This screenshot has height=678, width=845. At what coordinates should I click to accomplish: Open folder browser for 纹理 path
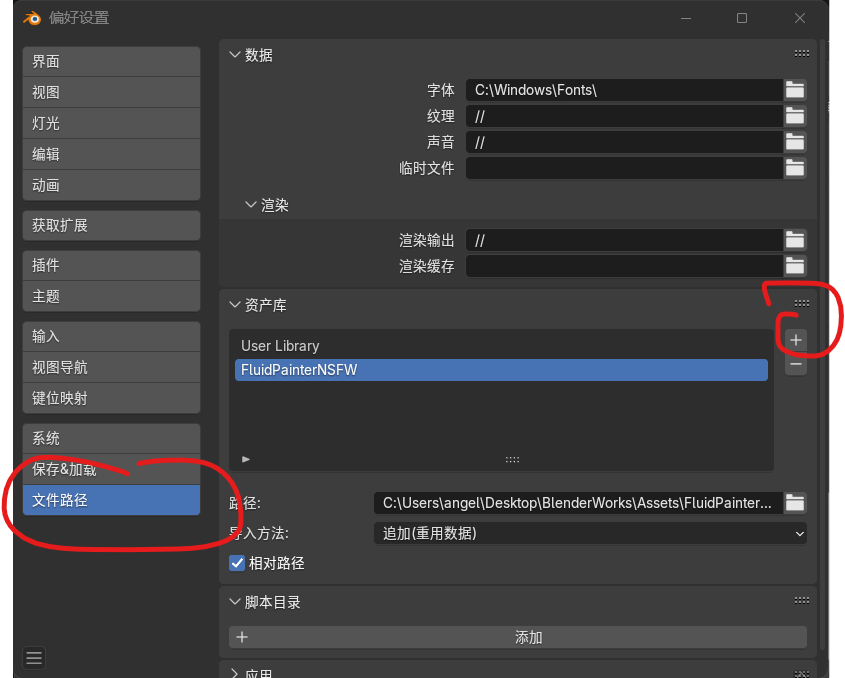tap(795, 116)
